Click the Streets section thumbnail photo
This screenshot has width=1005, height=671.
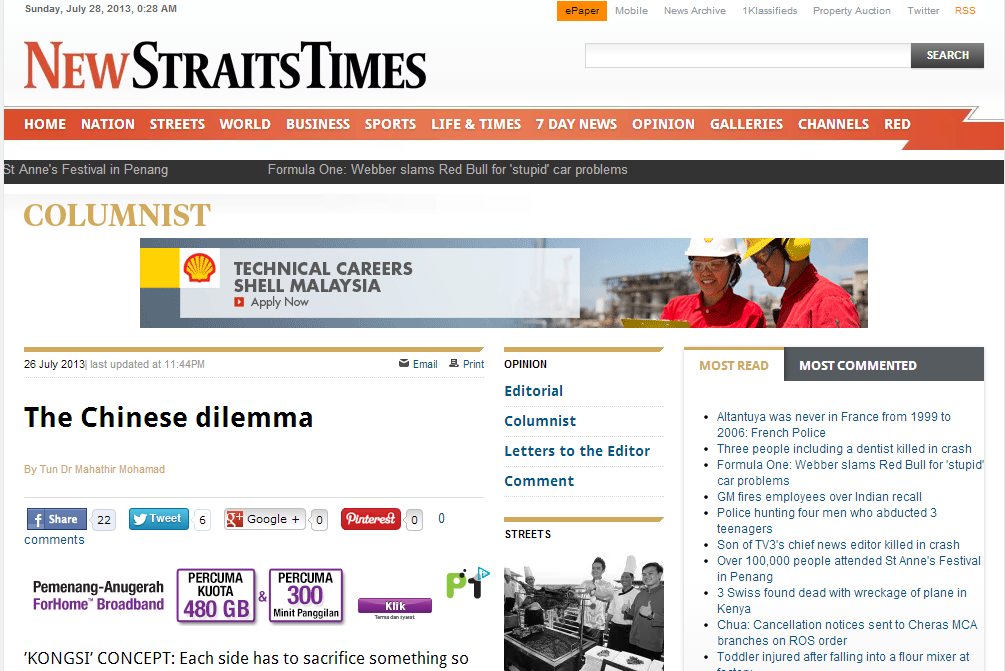coord(584,613)
